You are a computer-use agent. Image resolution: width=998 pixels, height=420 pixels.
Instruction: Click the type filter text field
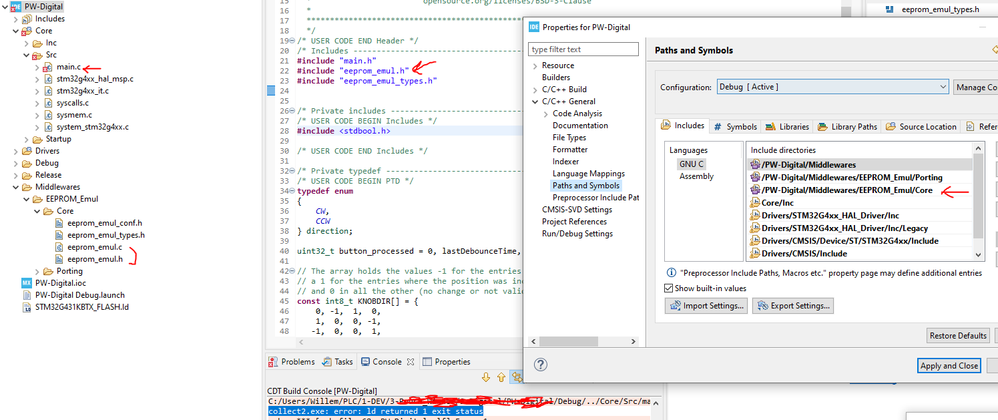coord(583,49)
